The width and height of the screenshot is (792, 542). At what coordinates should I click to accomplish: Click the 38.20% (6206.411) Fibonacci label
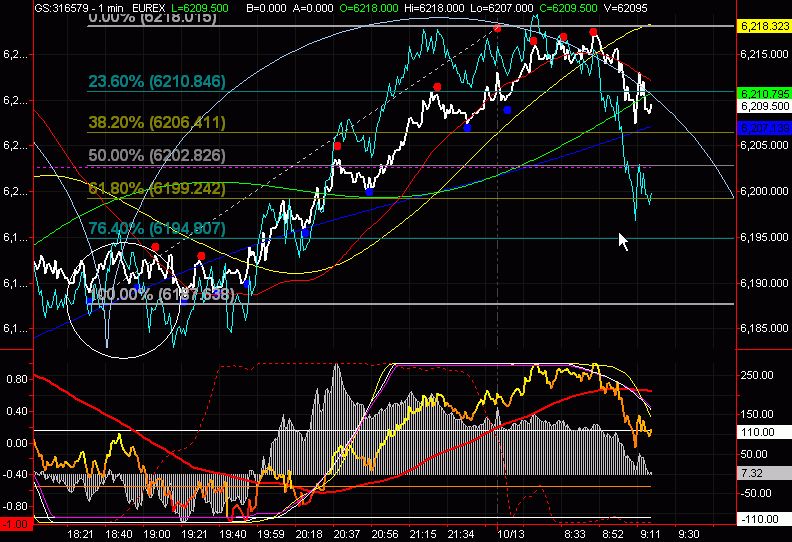[x=157, y=122]
